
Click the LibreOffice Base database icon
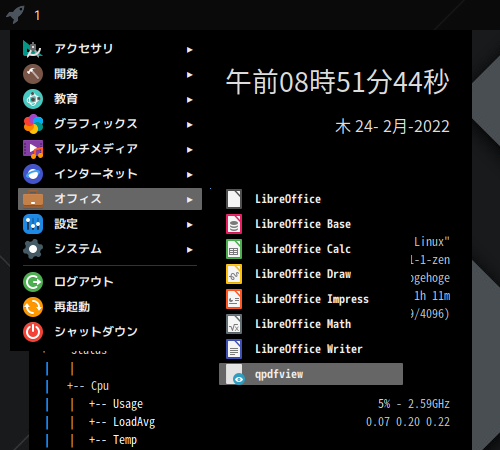click(x=234, y=224)
